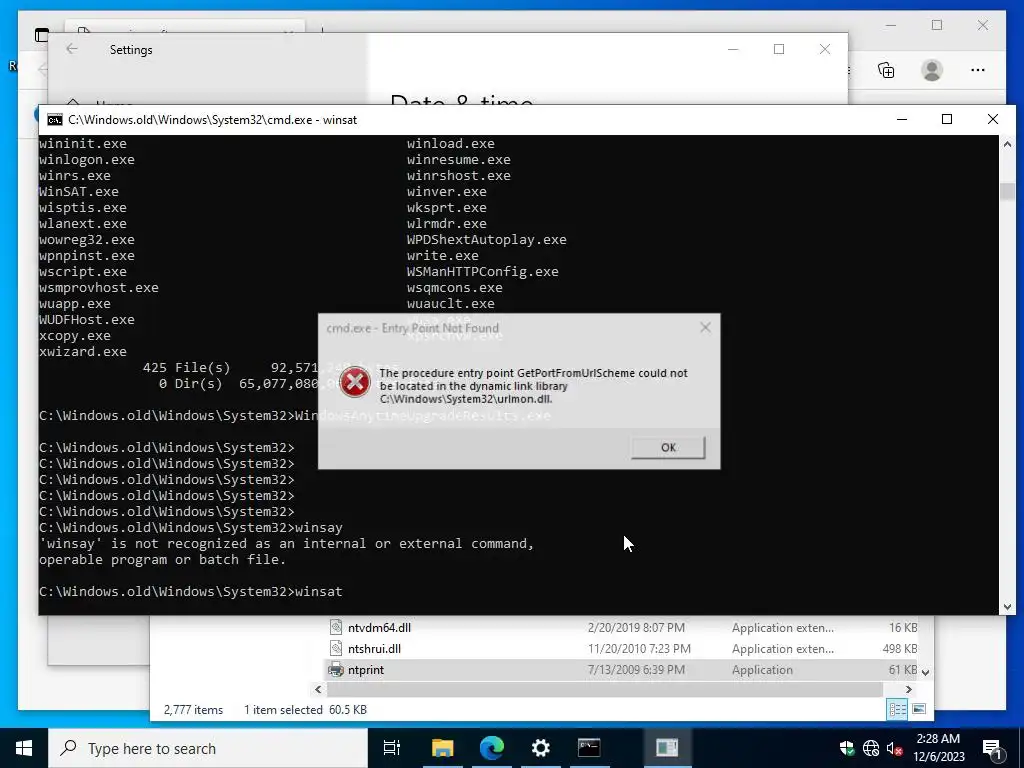The width and height of the screenshot is (1024, 768).
Task: Go back in the Settings window
Action: (72, 49)
